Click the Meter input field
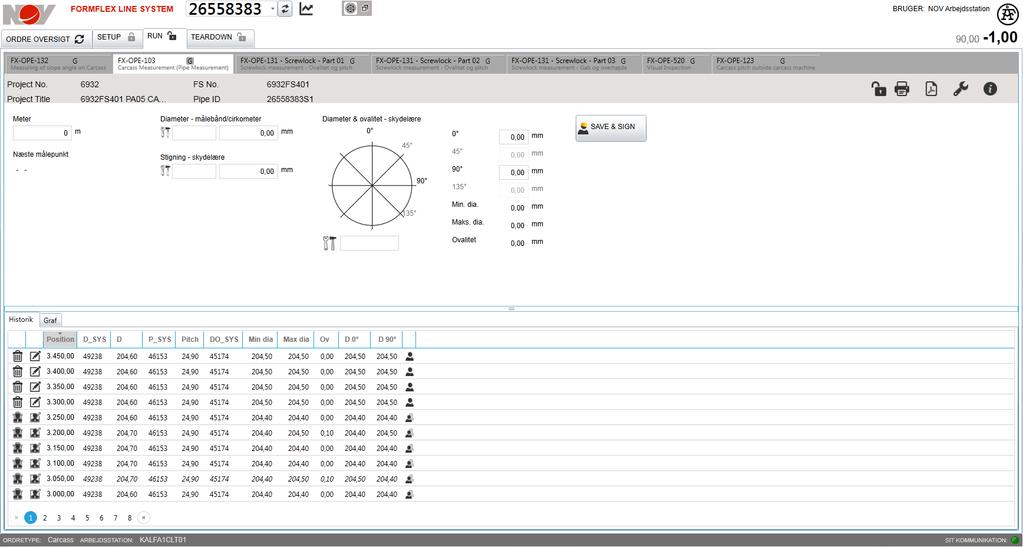The width and height of the screenshot is (1023, 547). coord(42,133)
